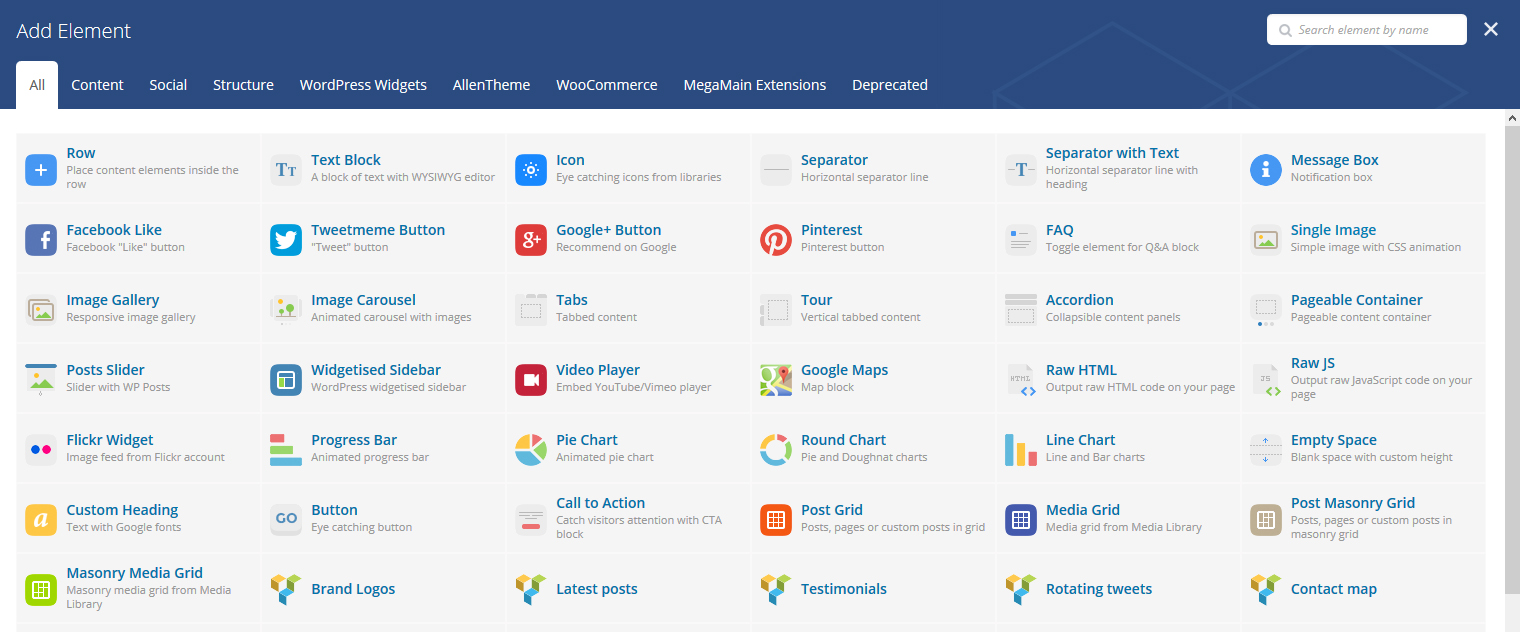Click the Pie Chart icon

coord(531,450)
